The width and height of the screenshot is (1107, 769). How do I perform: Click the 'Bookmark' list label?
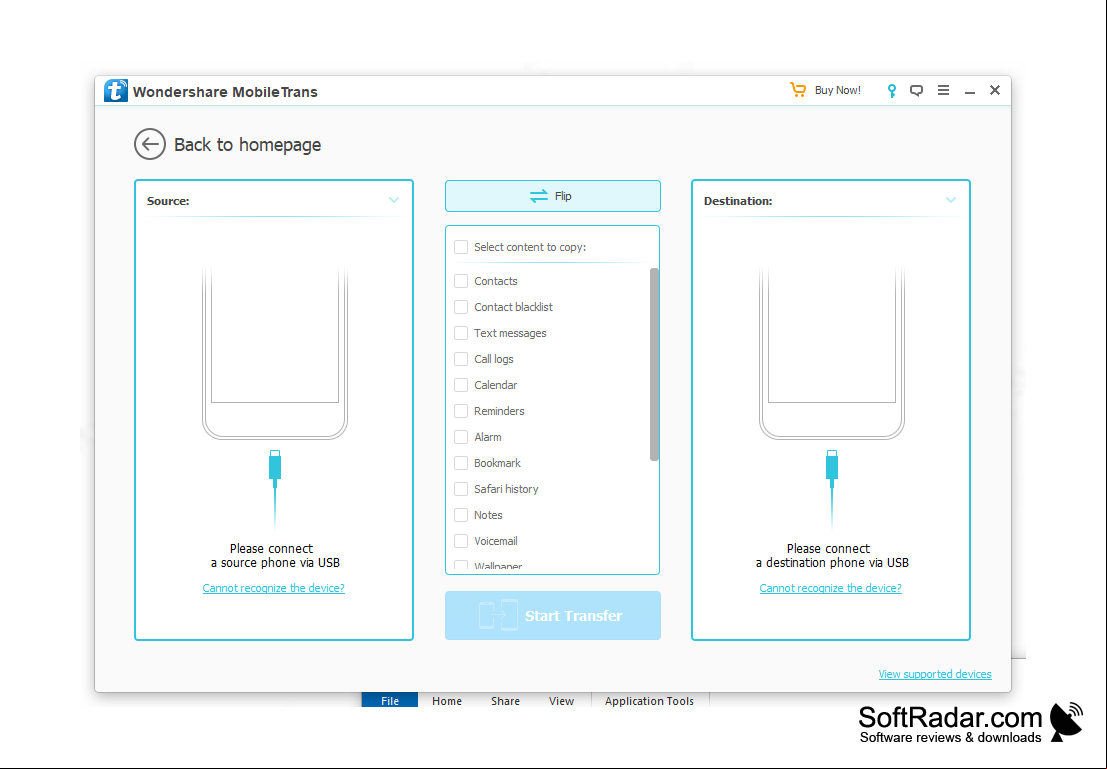498,463
